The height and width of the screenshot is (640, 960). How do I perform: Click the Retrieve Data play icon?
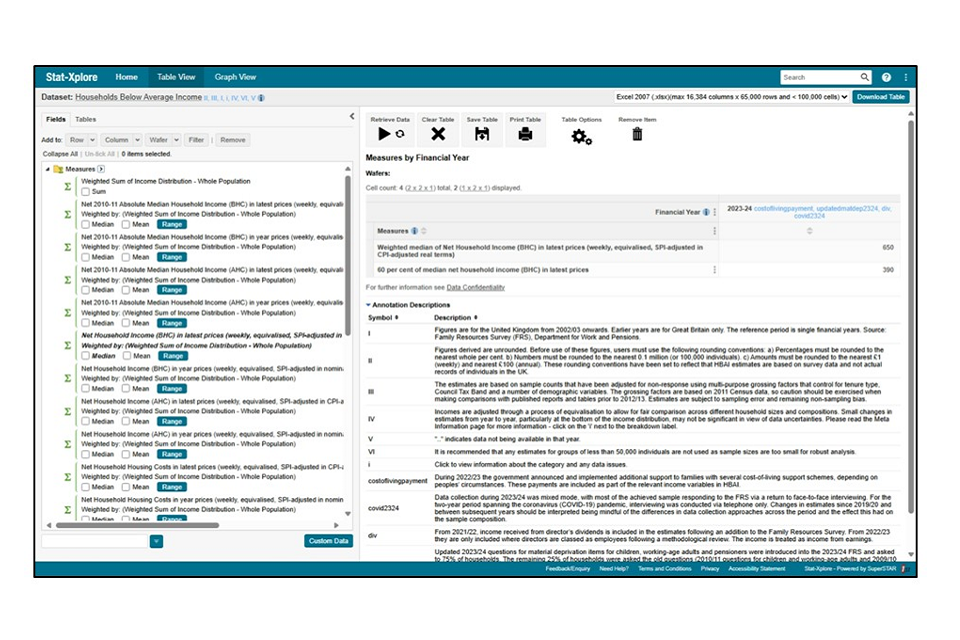point(384,134)
